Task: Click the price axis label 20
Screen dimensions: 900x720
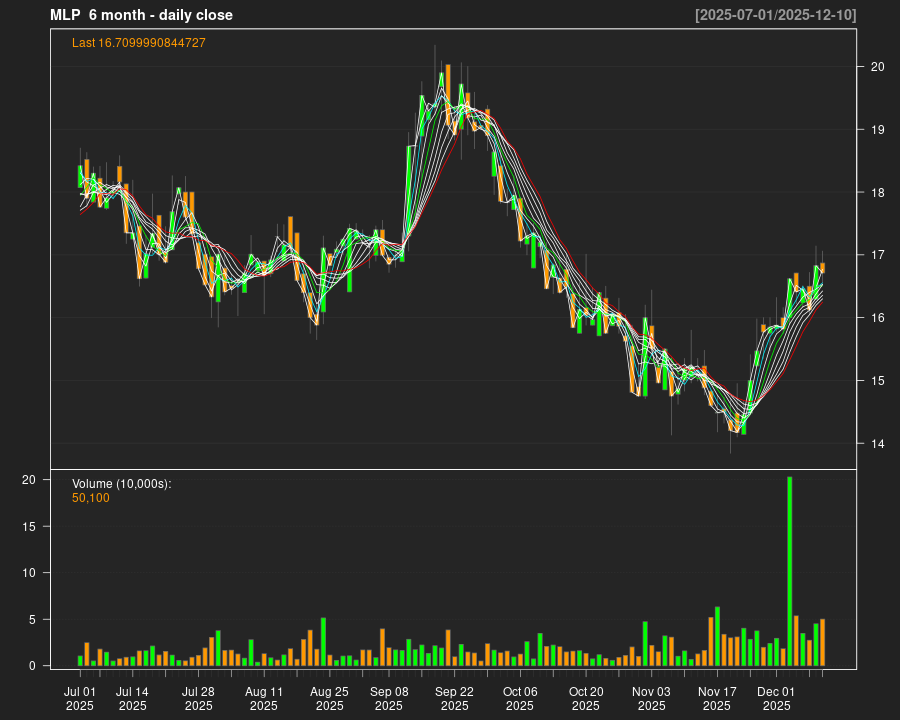Action: [878, 67]
